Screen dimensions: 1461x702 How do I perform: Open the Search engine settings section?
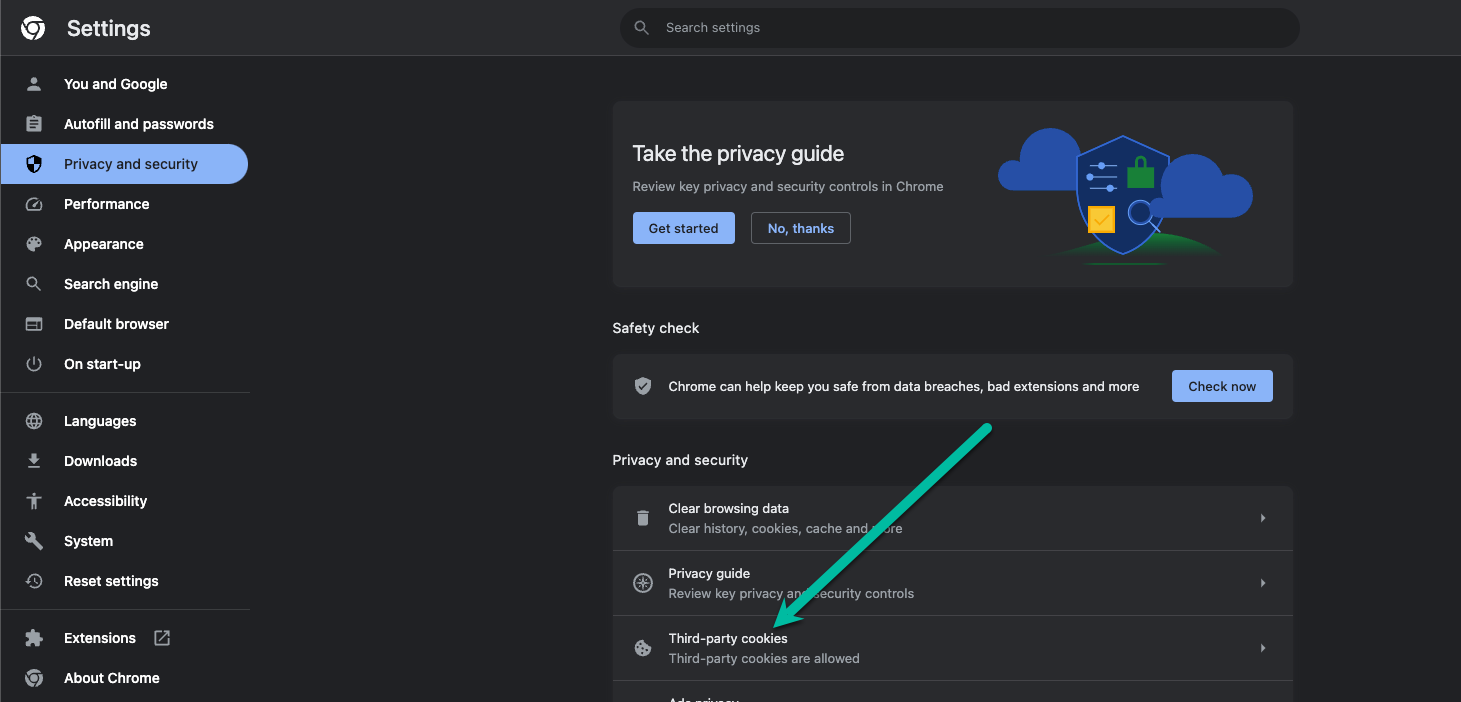111,284
